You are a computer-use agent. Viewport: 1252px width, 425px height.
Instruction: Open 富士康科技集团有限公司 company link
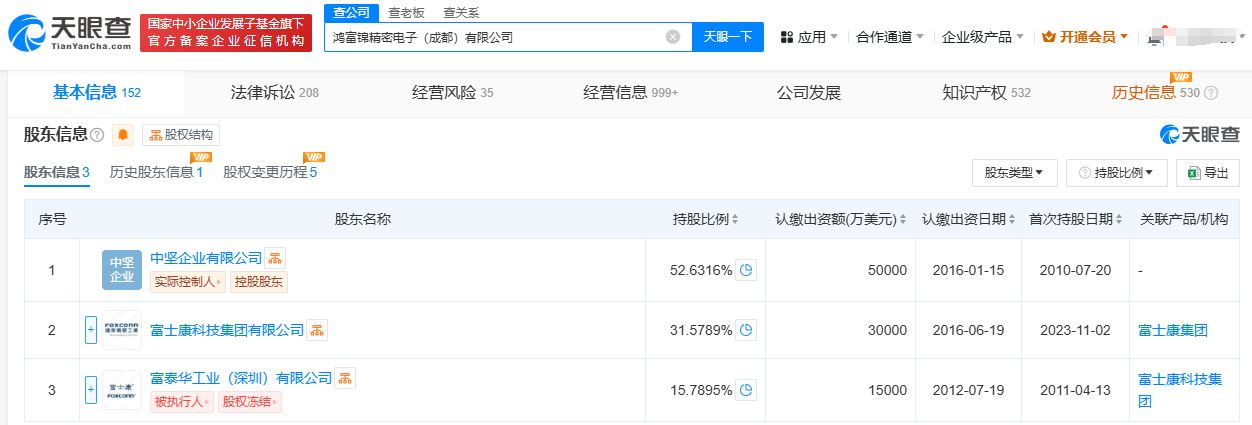[227, 330]
